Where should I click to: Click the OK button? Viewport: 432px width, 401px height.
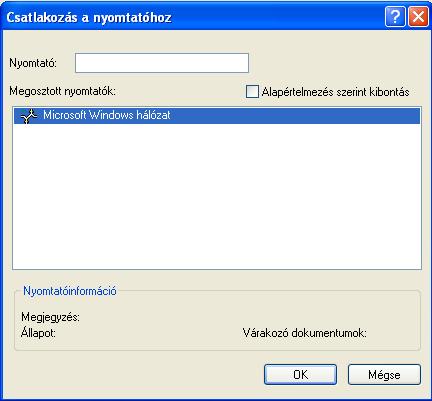point(300,374)
